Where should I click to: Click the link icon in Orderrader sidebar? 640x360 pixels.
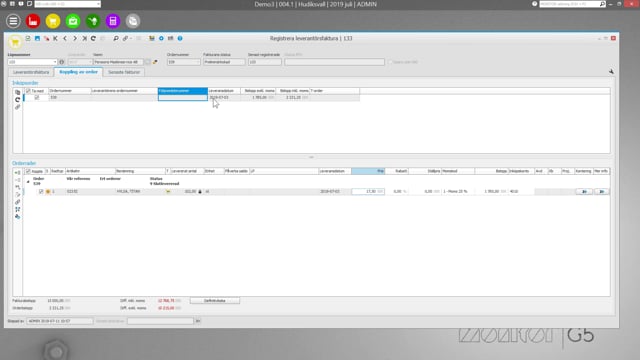point(18,202)
